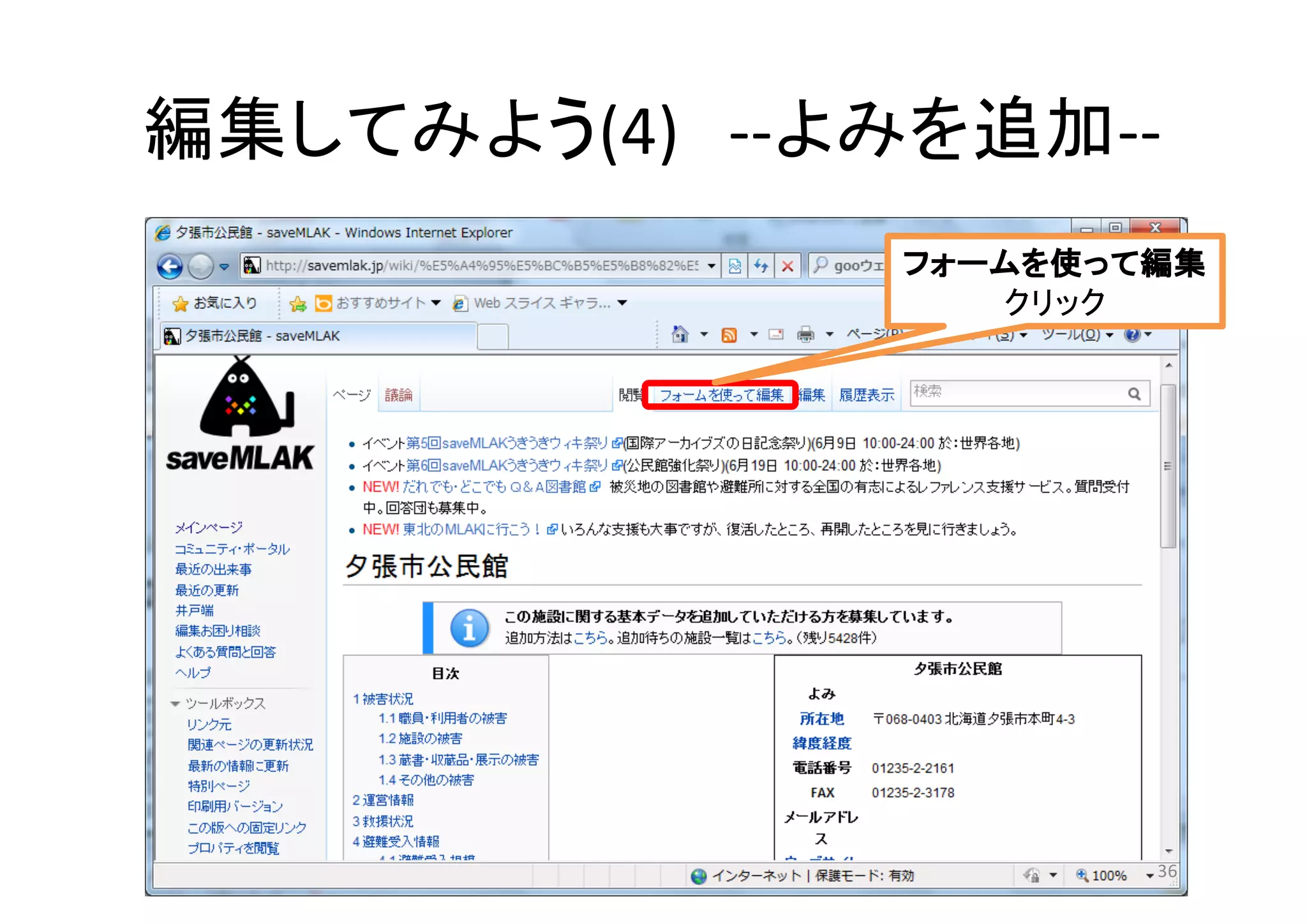Click the Read mail icon

(x=776, y=334)
